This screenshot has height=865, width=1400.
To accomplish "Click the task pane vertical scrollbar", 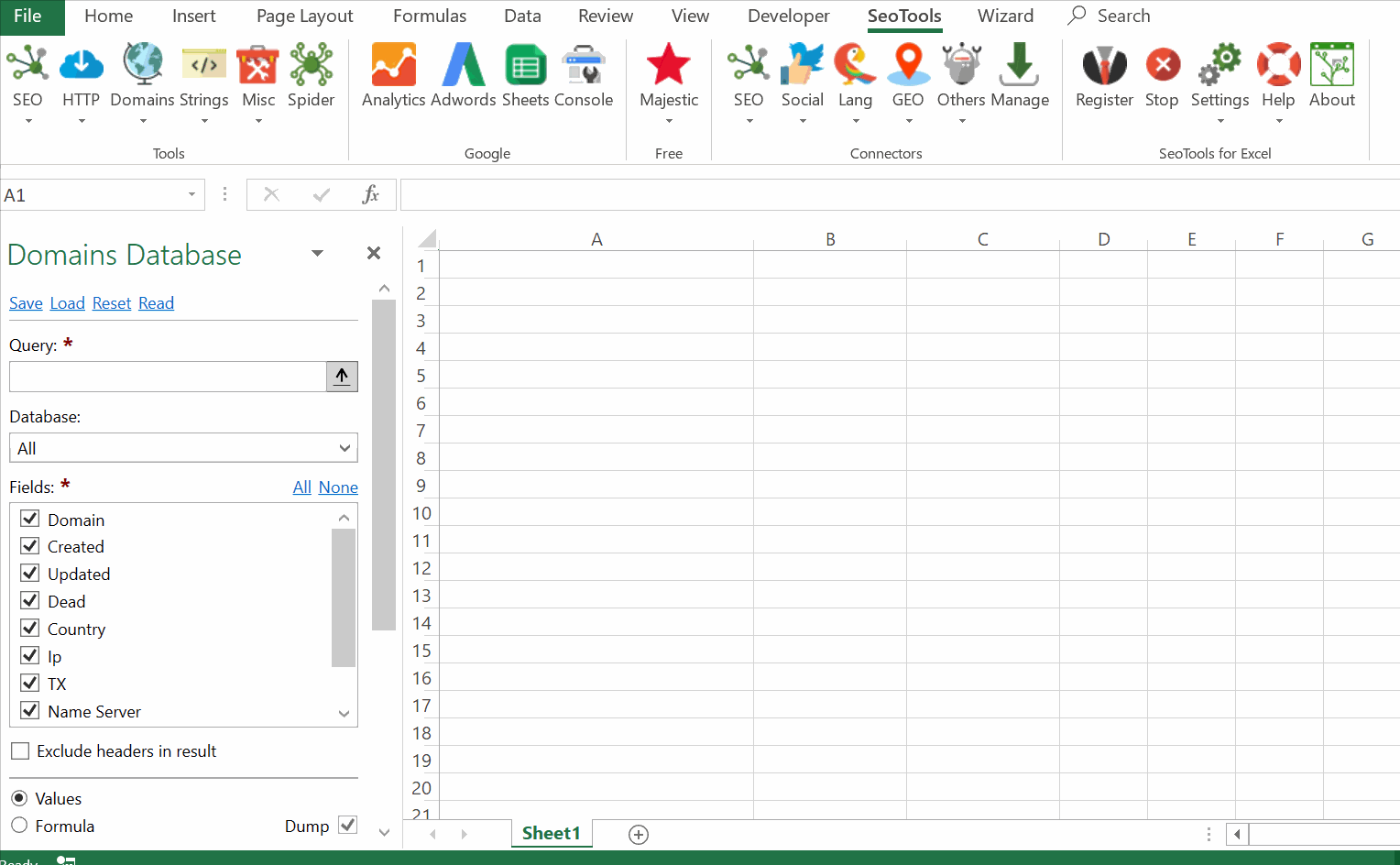I will (x=384, y=465).
